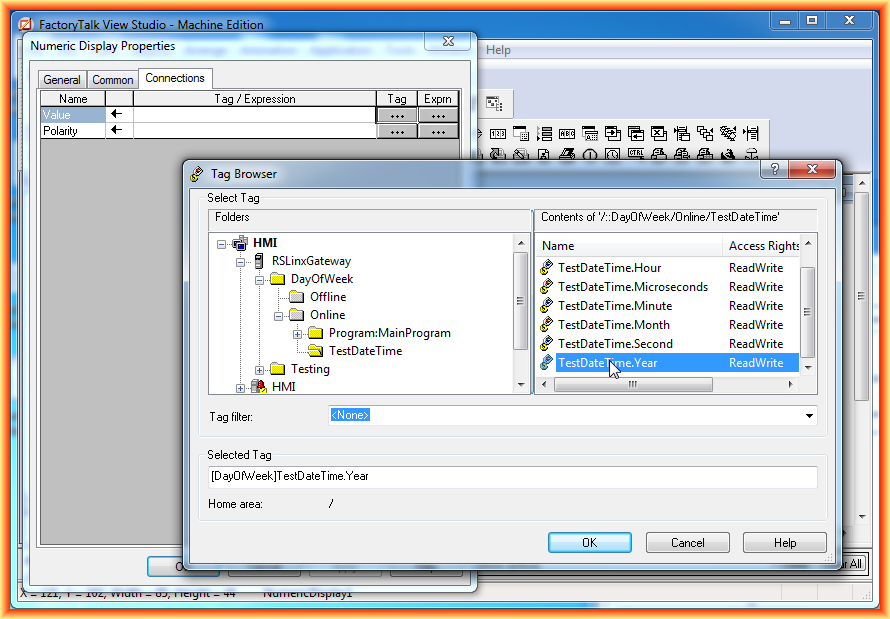Image resolution: width=890 pixels, height=619 pixels.
Task: Open tag browser button for Value row
Action: [397, 115]
